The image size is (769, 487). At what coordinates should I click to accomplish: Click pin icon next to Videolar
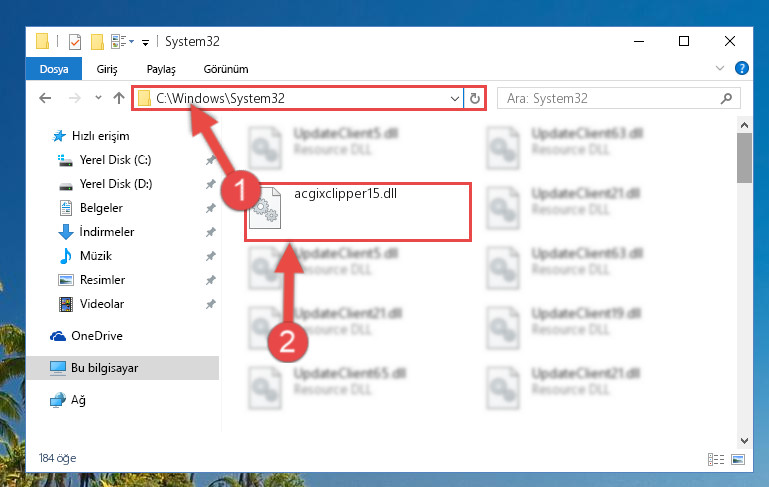(210, 305)
